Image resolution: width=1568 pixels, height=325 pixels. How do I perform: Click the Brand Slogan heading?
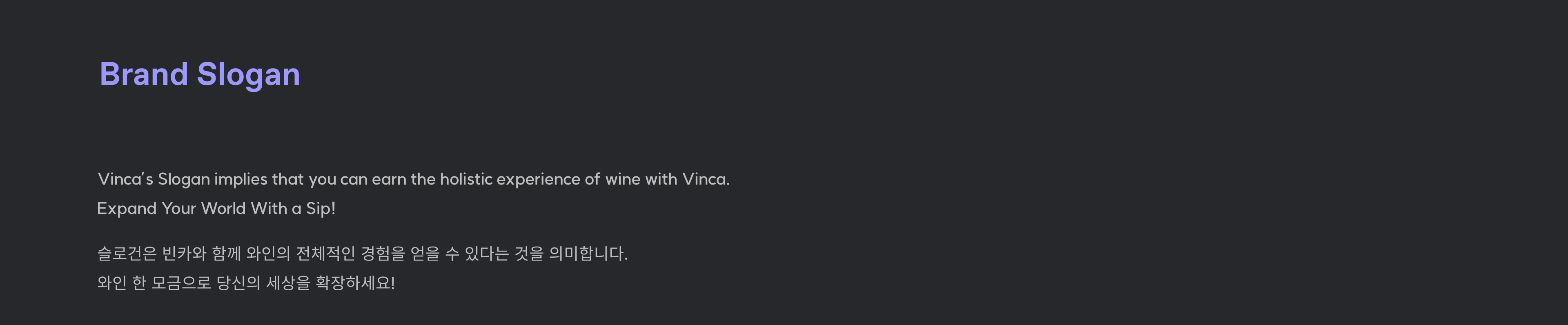tap(200, 75)
